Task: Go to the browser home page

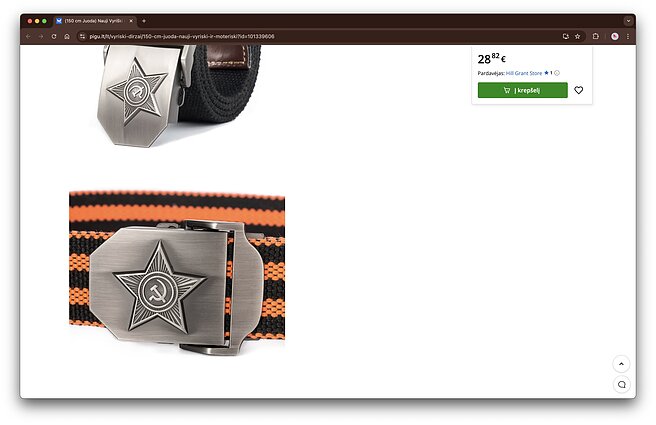Action: [x=67, y=36]
